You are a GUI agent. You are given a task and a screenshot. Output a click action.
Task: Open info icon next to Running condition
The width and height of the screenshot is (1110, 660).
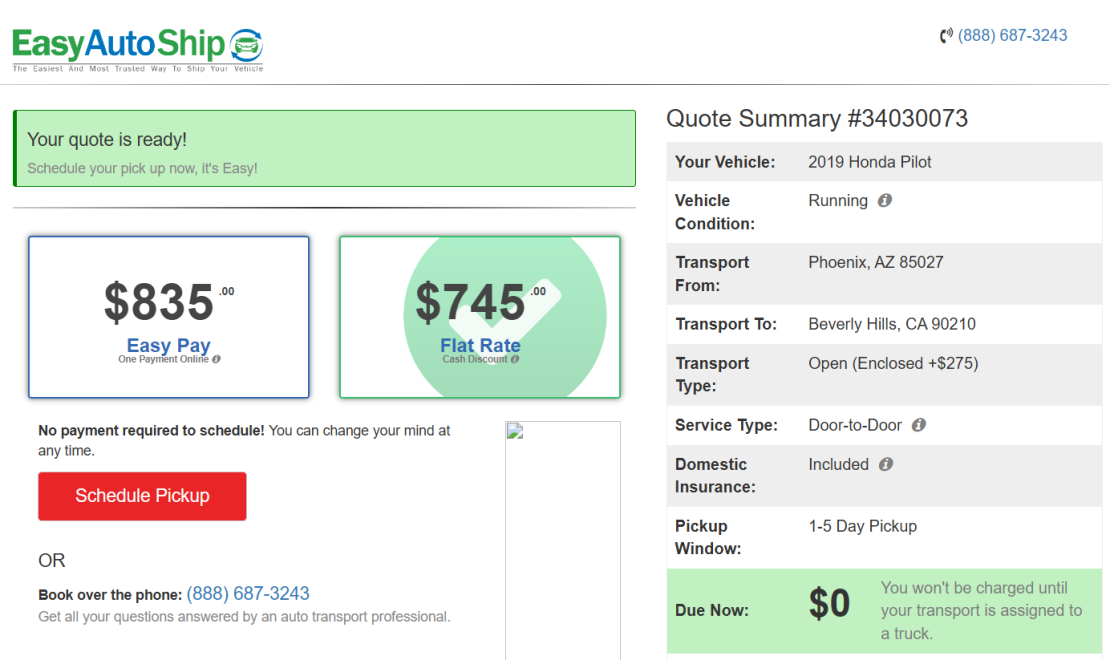point(885,200)
